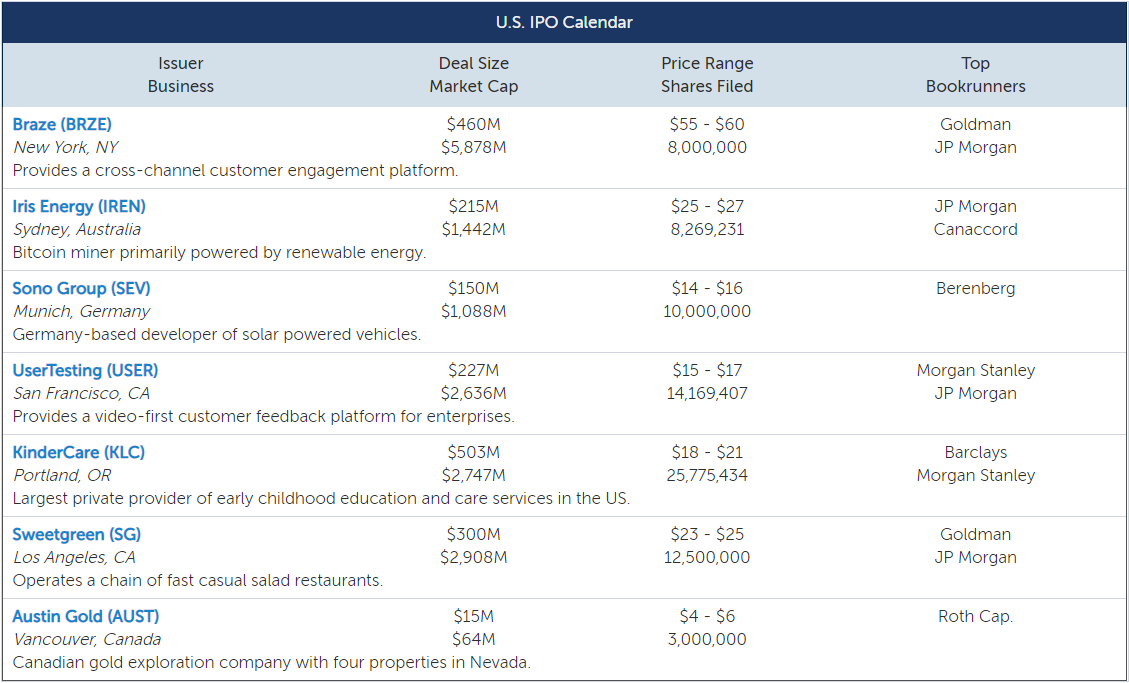Screen dimensions: 1129x683
Task: Select the $1,442M market cap value
Action: coord(474,230)
